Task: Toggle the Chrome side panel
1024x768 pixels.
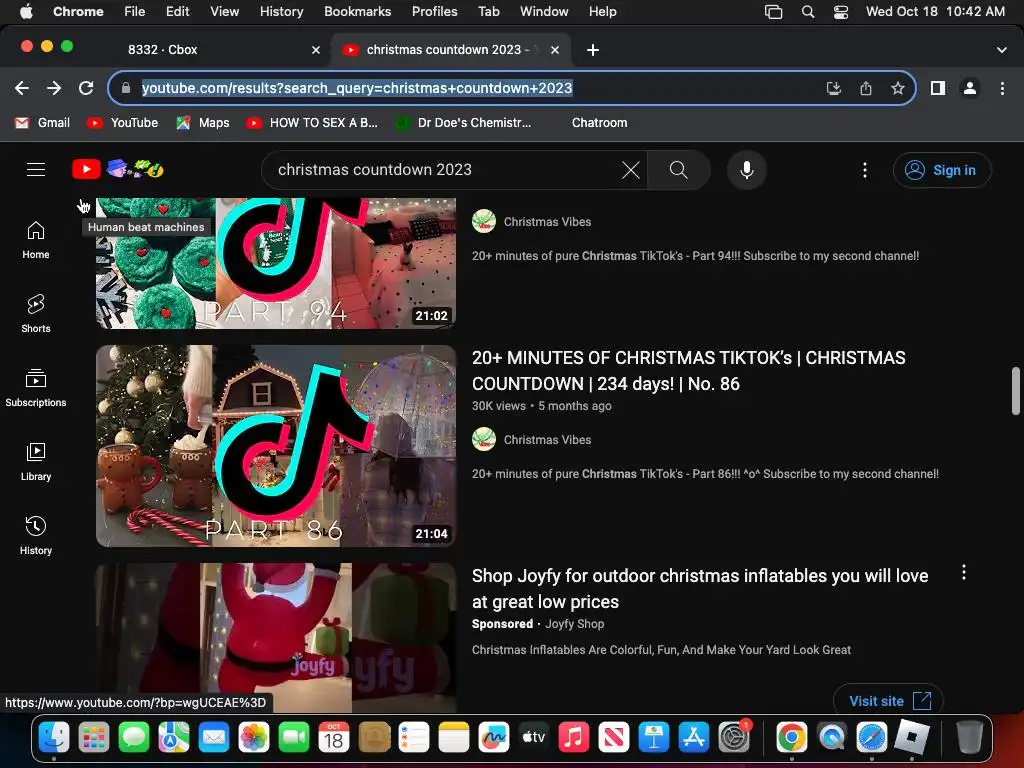Action: 938,88
